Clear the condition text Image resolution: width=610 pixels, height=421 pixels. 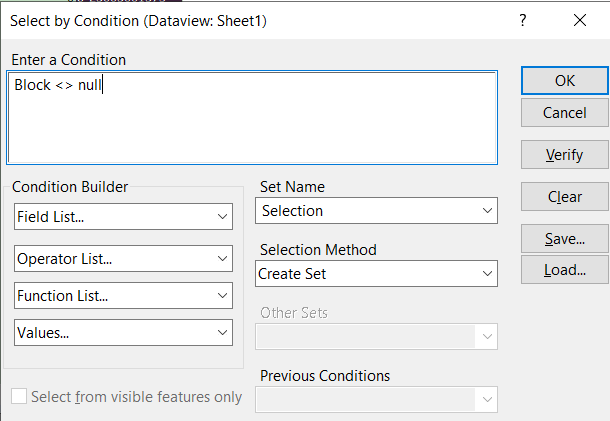tap(564, 197)
